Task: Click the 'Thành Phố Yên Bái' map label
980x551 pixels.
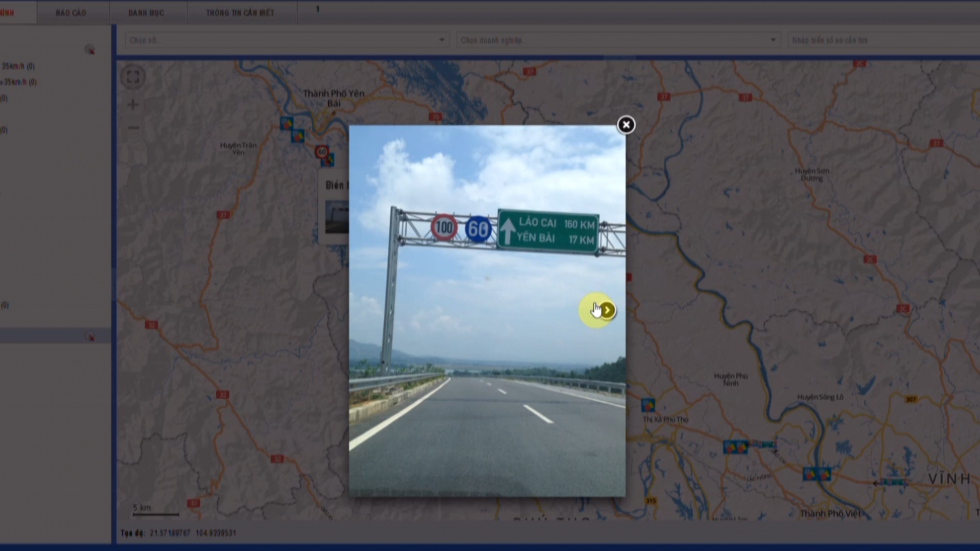Action: click(x=334, y=98)
